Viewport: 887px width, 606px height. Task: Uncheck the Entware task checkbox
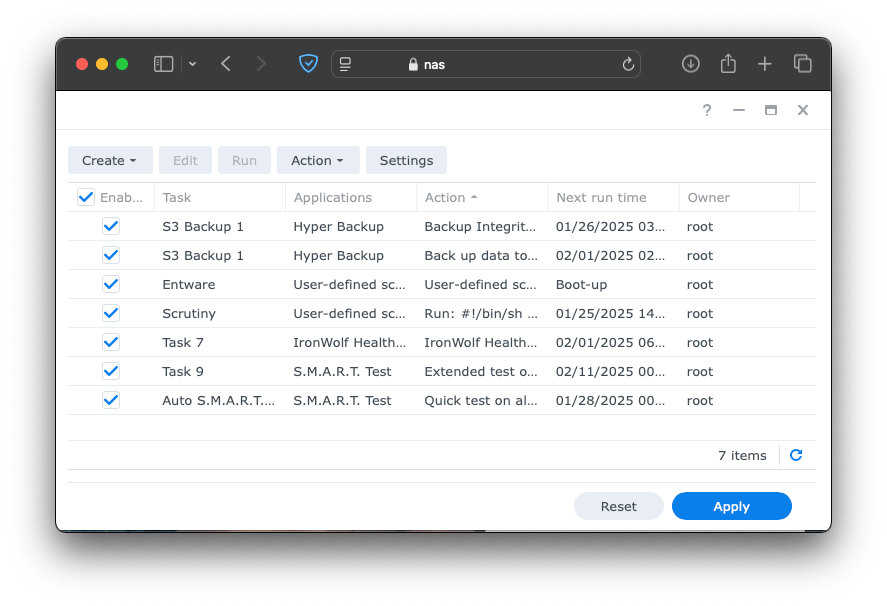click(x=111, y=284)
